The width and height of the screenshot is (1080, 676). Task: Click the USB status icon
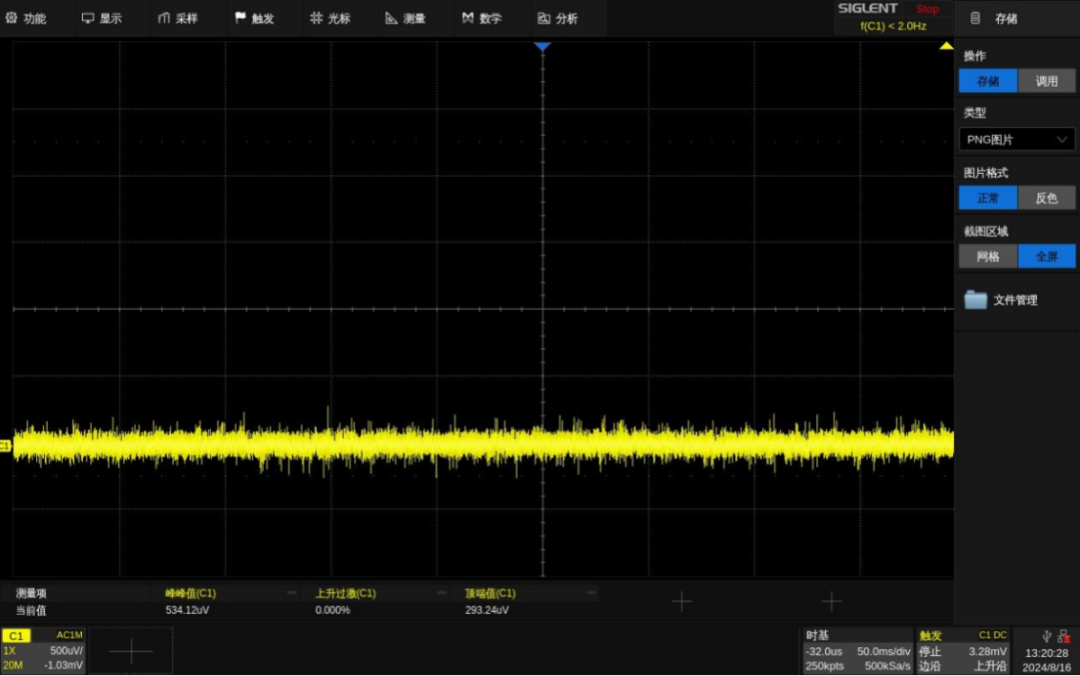(x=1046, y=637)
